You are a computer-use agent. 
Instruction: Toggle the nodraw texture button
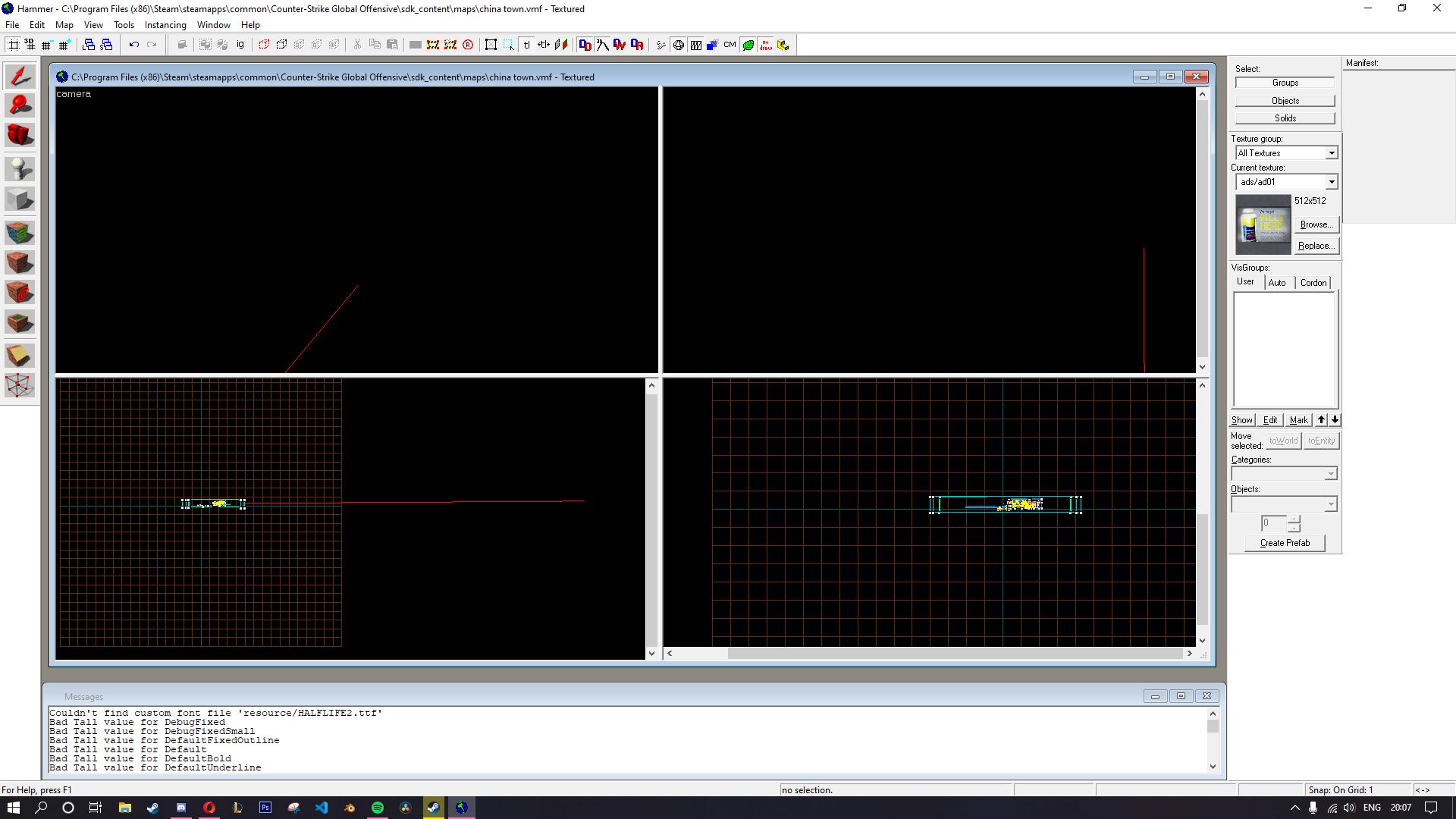pos(765,45)
